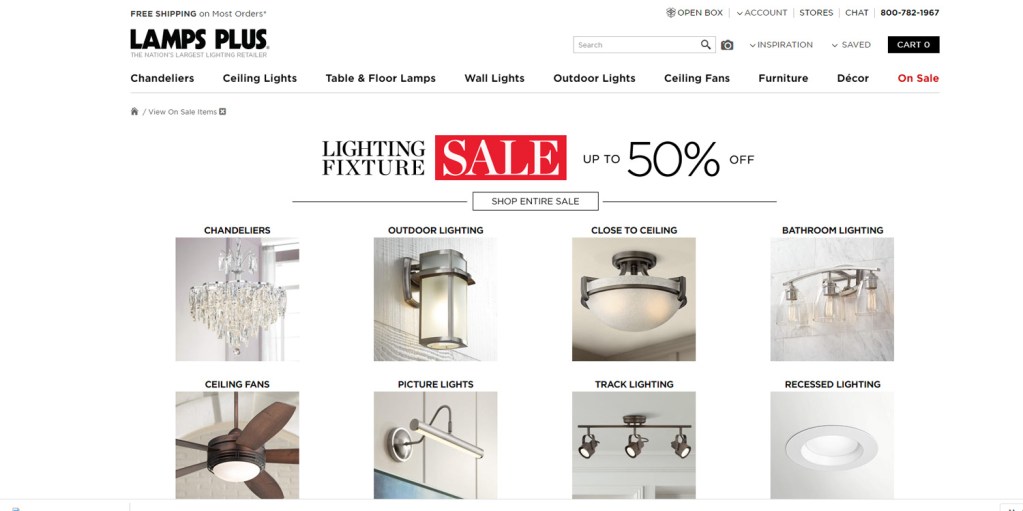1023x511 pixels.
Task: Open the Stores link
Action: click(x=816, y=12)
